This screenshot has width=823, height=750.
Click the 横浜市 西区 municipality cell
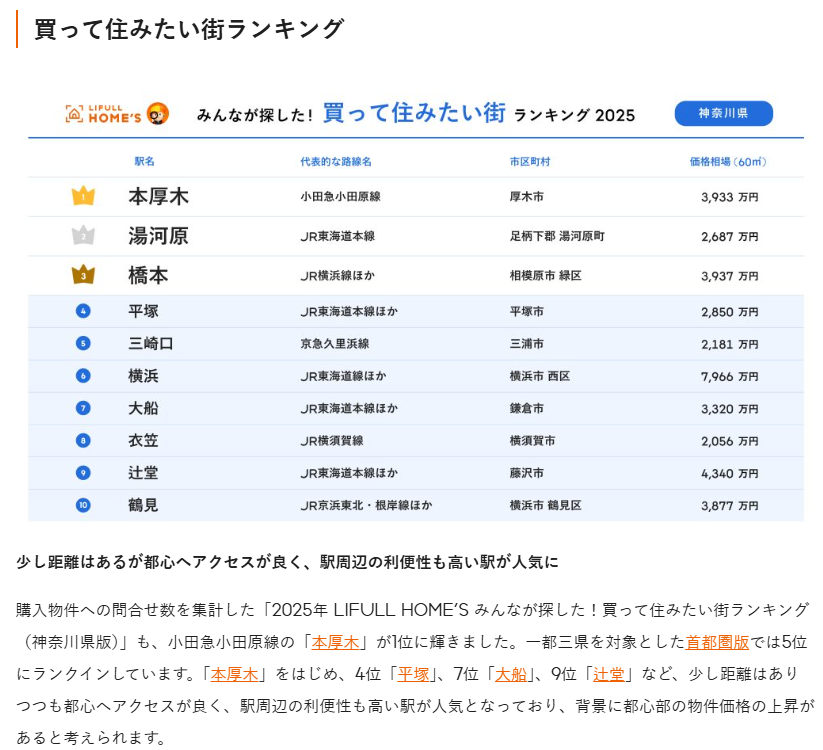tap(540, 376)
